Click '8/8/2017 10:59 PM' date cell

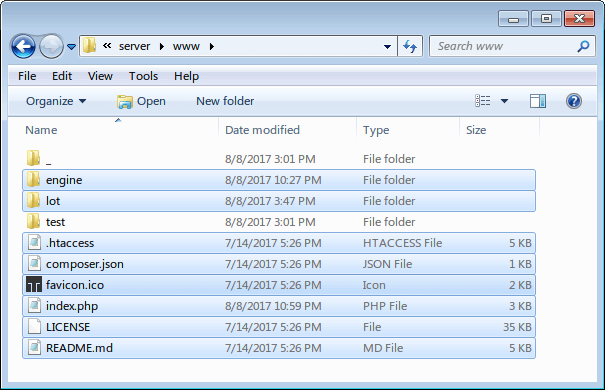click(273, 306)
